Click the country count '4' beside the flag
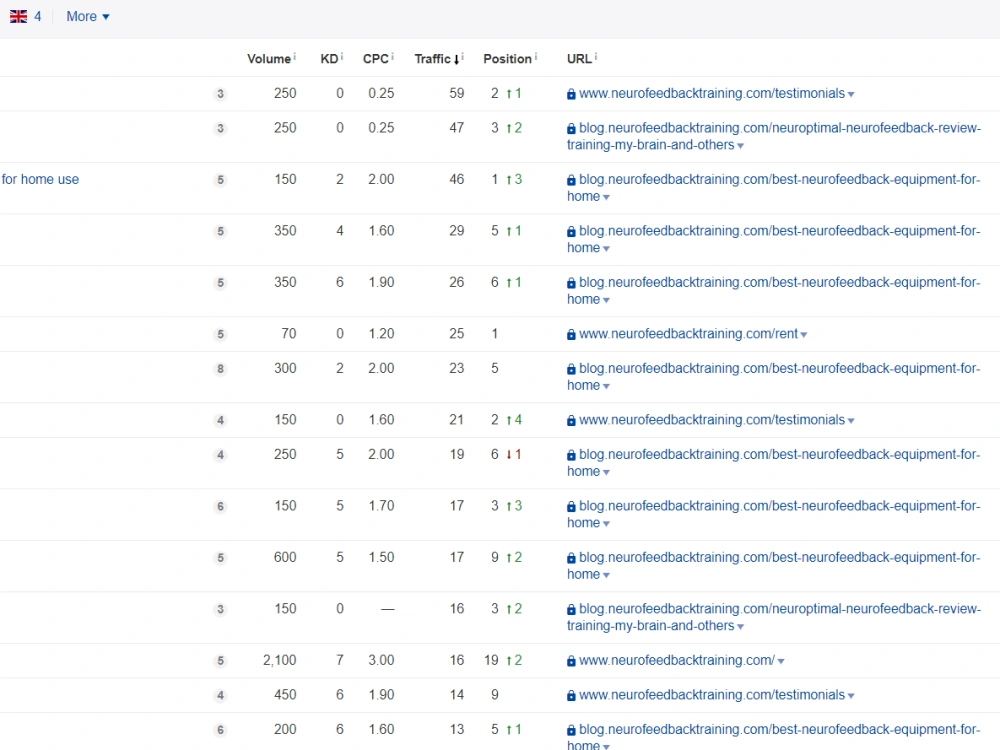1000x750 pixels. point(38,17)
